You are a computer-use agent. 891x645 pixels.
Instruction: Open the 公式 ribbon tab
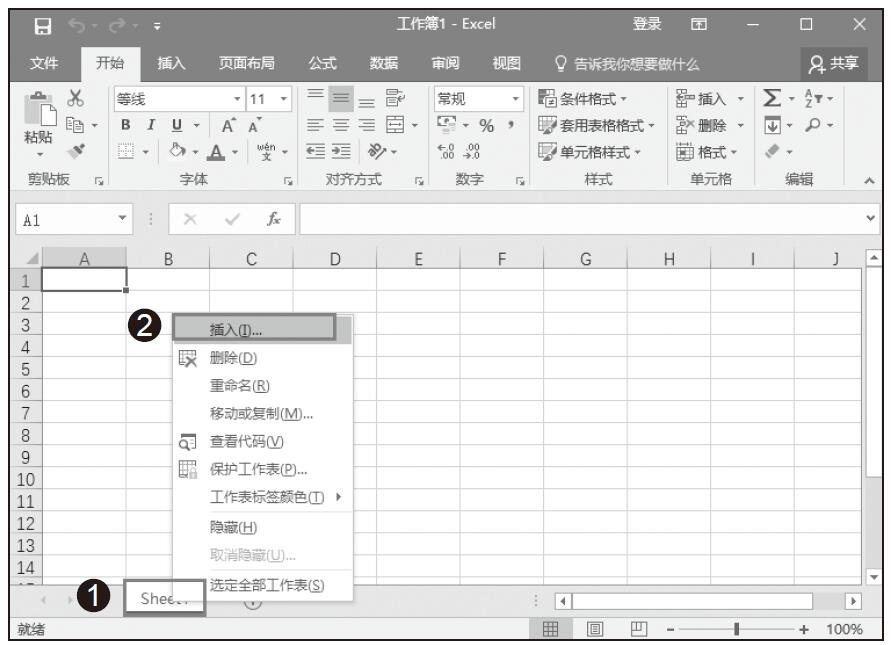322,63
